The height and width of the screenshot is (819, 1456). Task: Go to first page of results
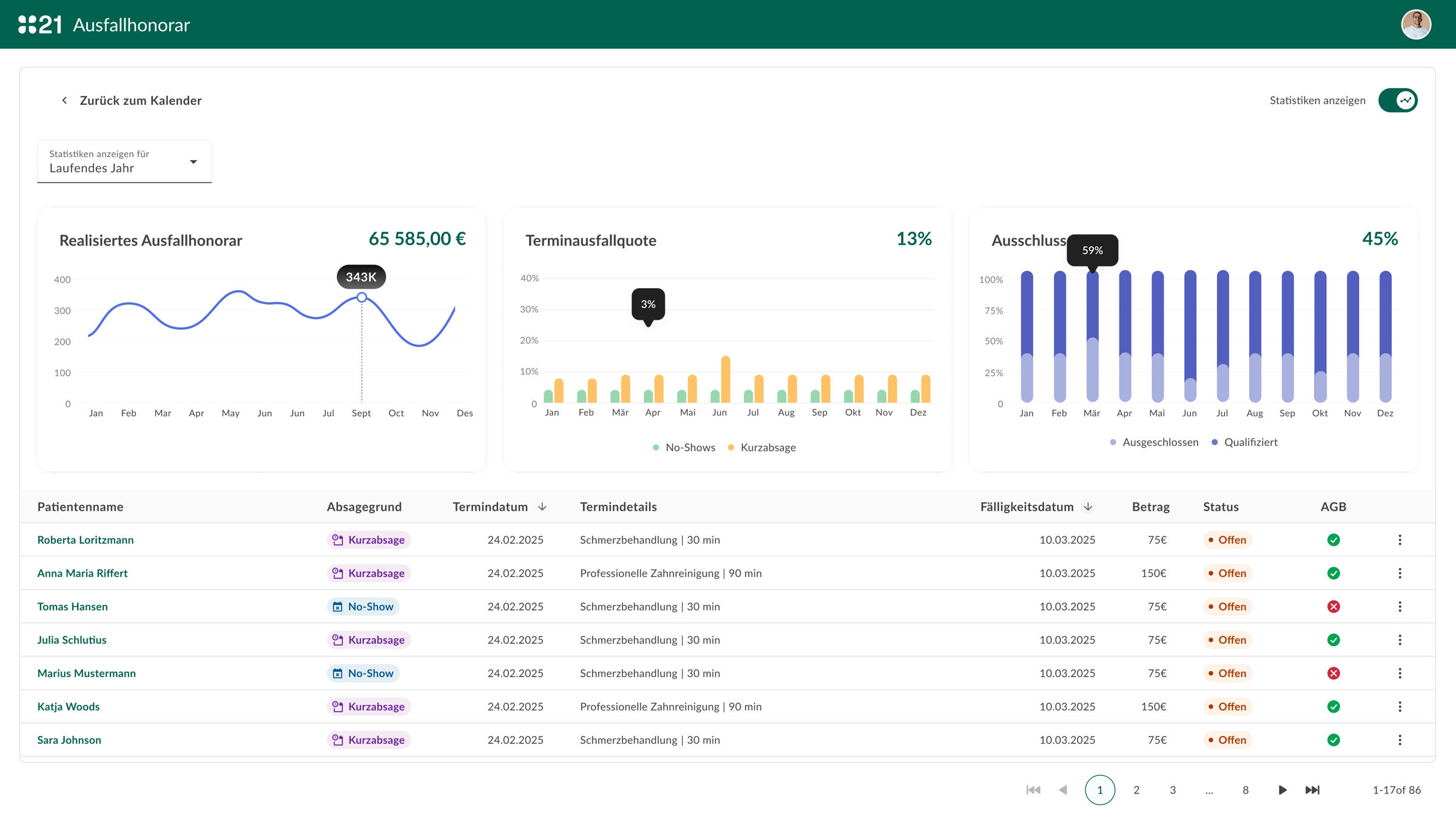click(x=1033, y=790)
